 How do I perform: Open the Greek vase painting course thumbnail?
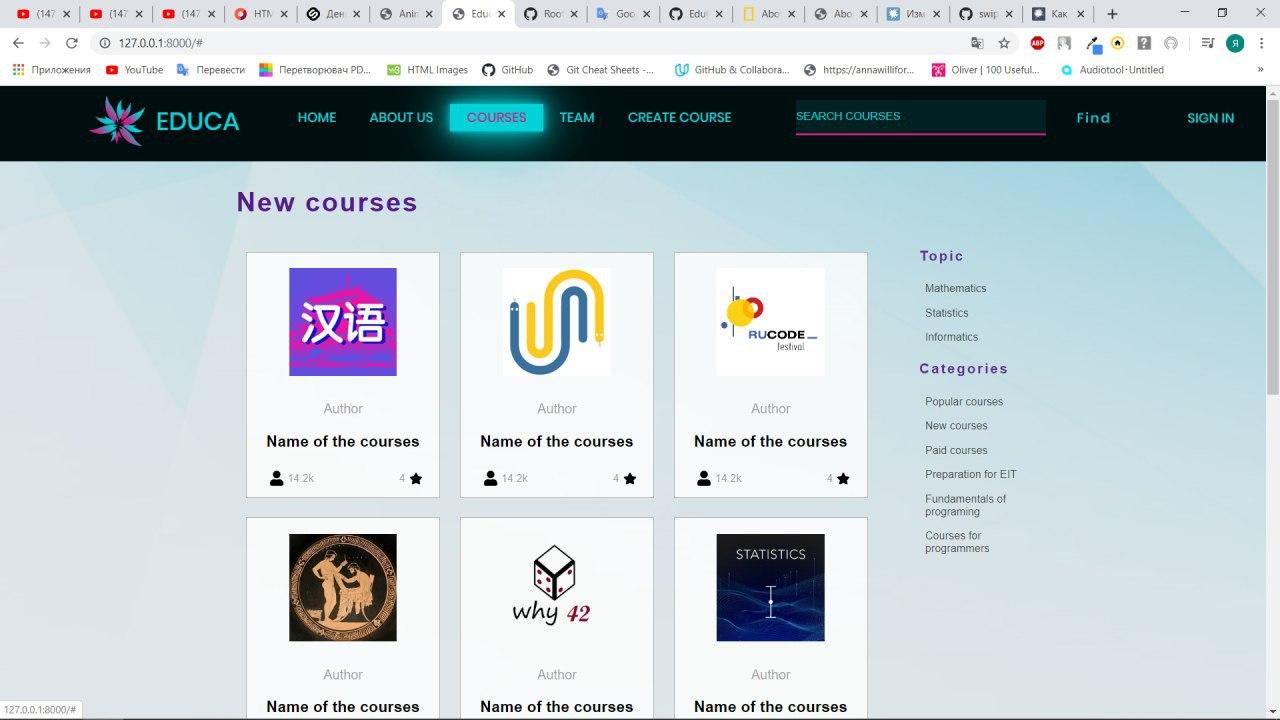(343, 587)
